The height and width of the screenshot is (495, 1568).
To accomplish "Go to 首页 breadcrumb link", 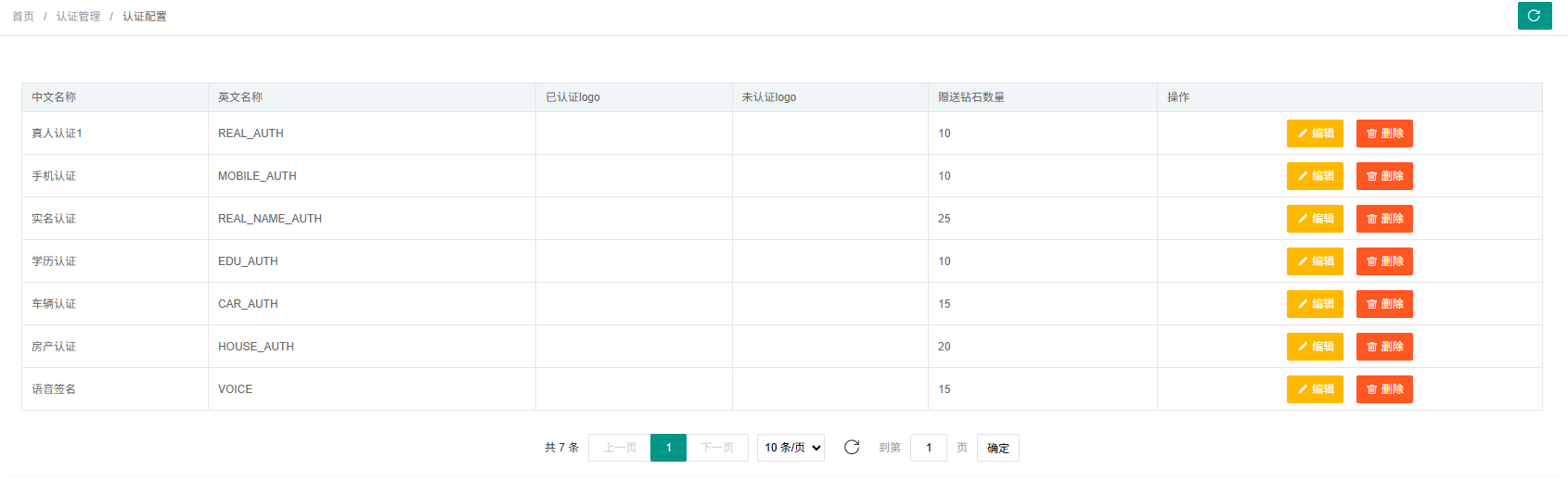I will [x=23, y=17].
